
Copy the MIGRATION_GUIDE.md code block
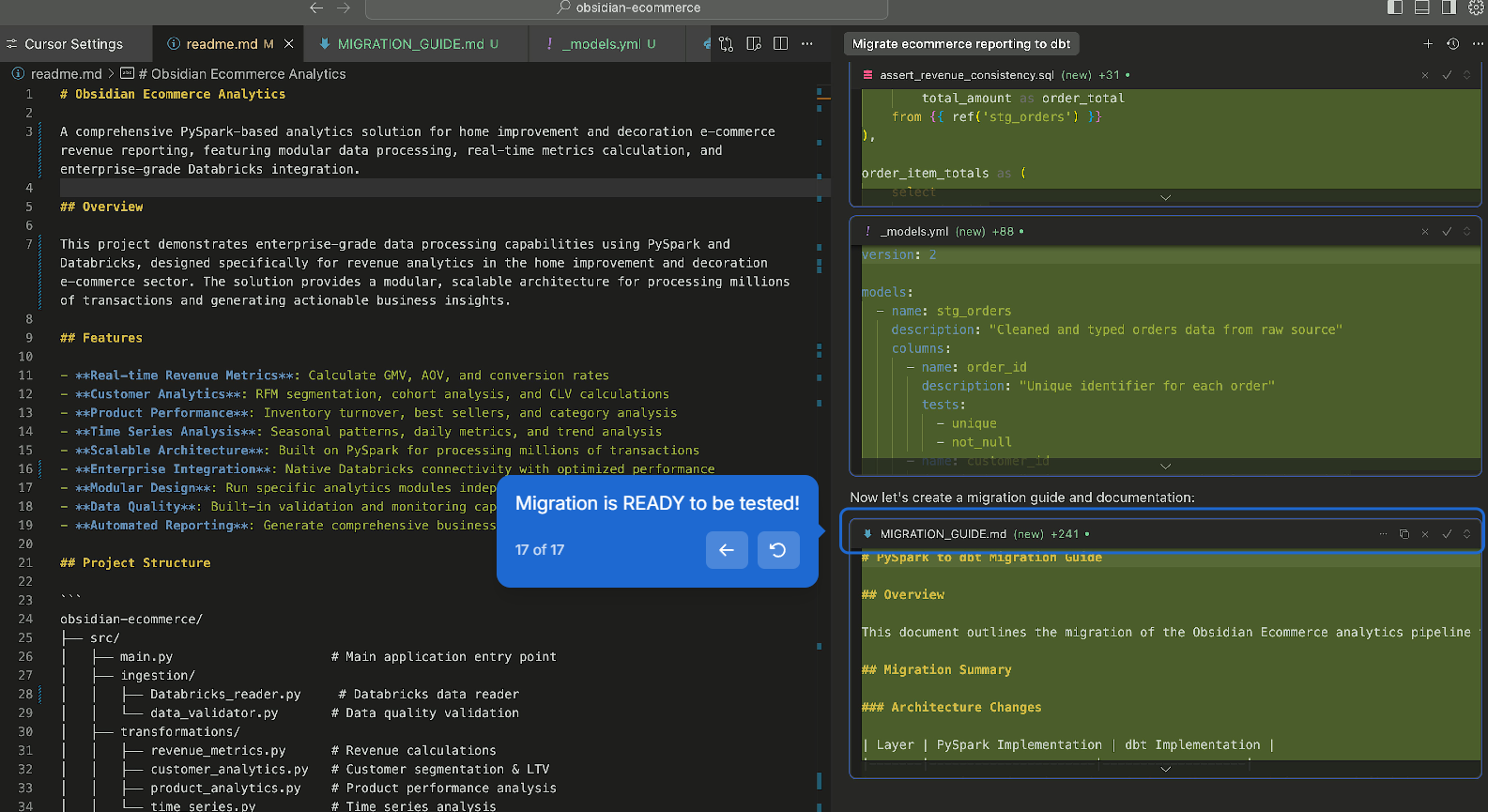[1404, 534]
